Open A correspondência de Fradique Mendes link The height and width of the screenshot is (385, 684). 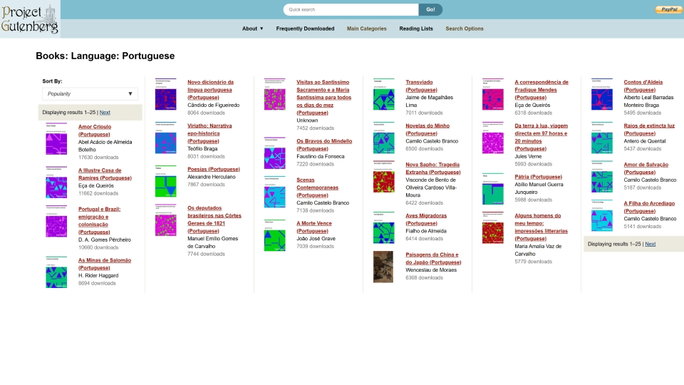[541, 90]
